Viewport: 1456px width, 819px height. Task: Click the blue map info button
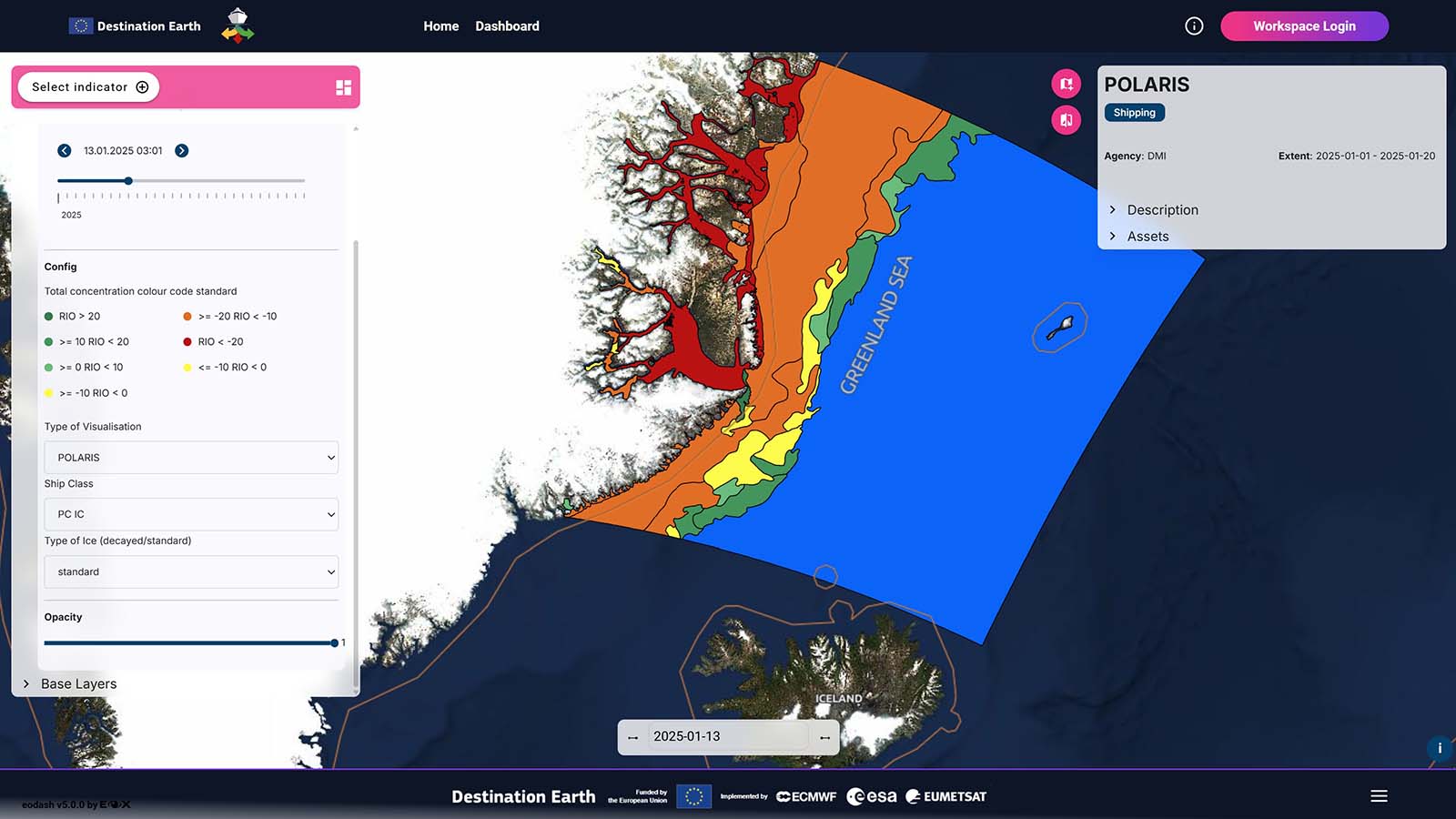coord(1439,748)
